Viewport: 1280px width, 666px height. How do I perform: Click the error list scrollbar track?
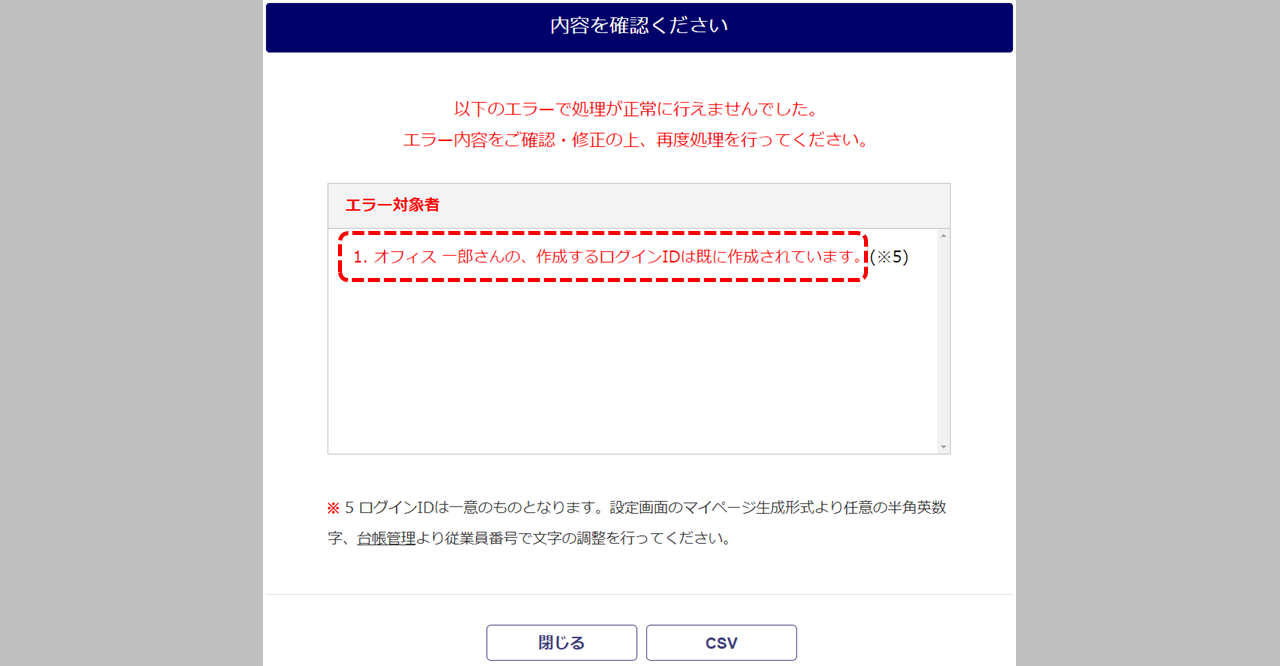(943, 340)
